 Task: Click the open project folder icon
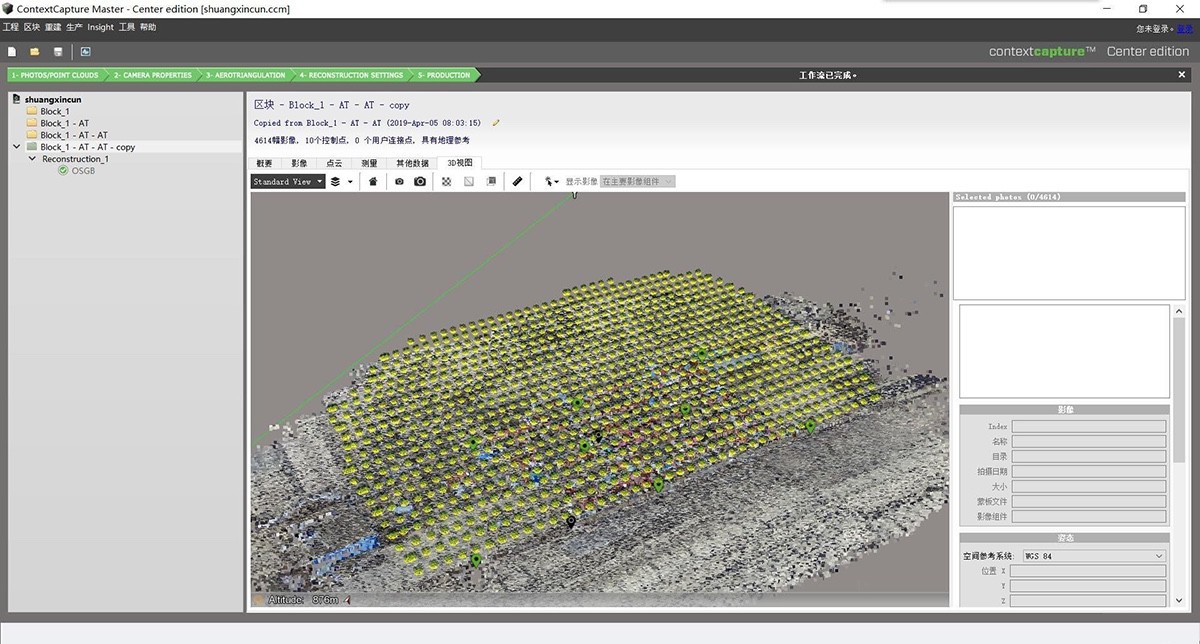point(33,51)
